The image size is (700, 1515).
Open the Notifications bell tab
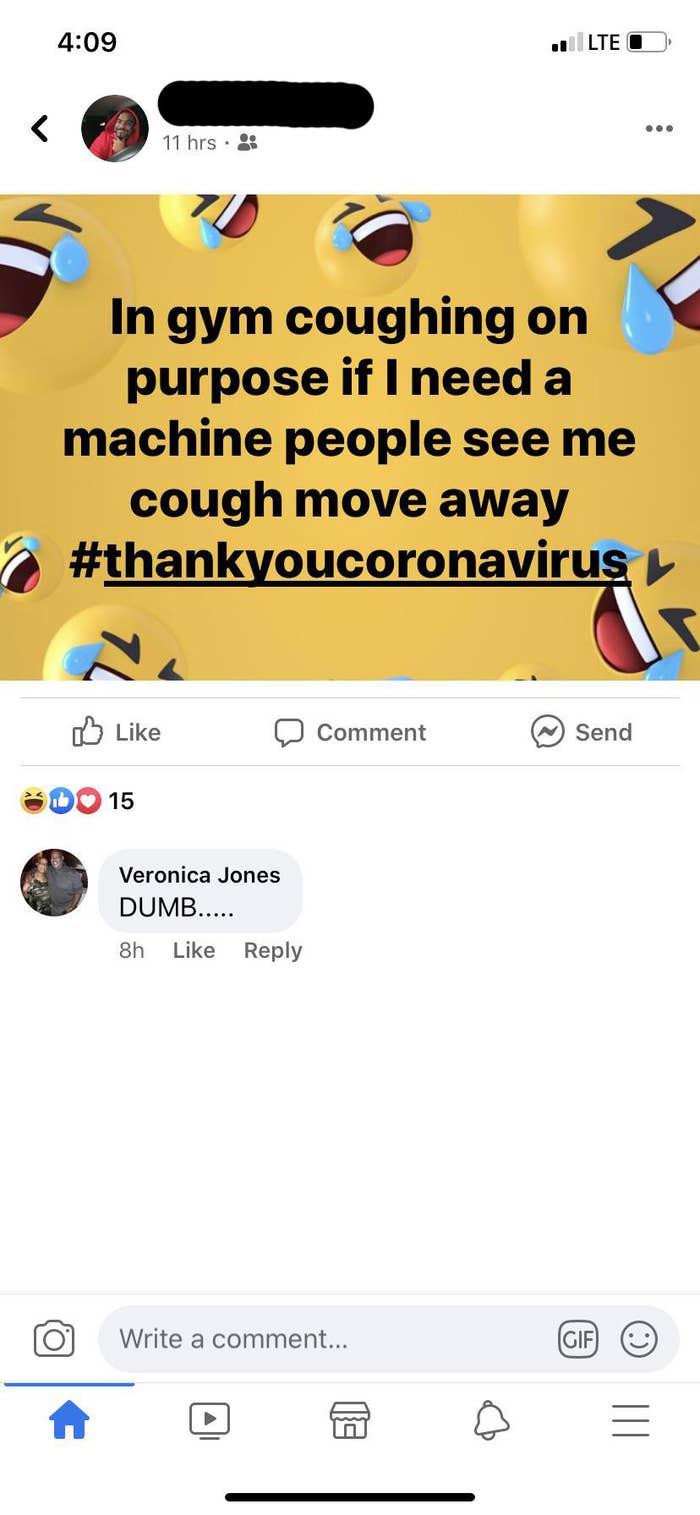(491, 1419)
